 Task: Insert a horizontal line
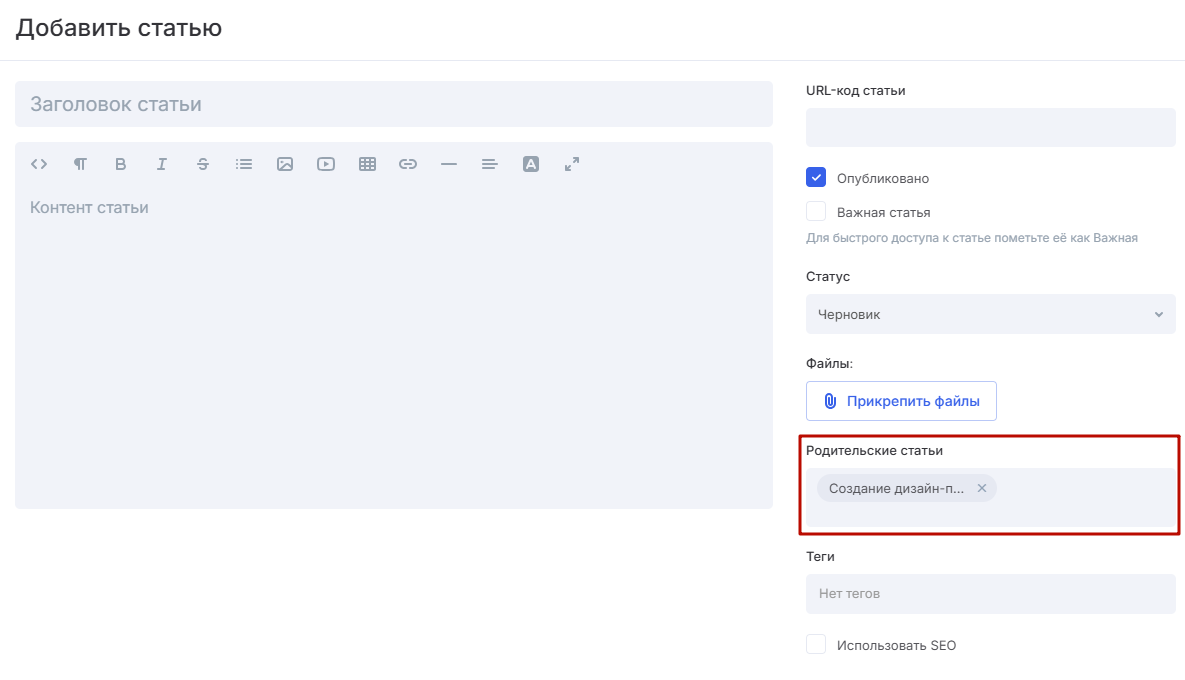coord(449,164)
